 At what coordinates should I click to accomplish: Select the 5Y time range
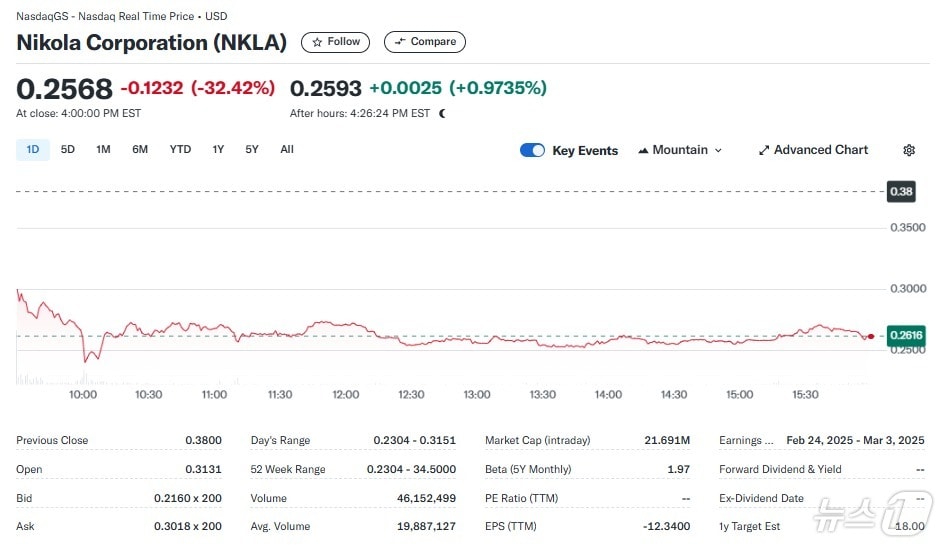252,150
